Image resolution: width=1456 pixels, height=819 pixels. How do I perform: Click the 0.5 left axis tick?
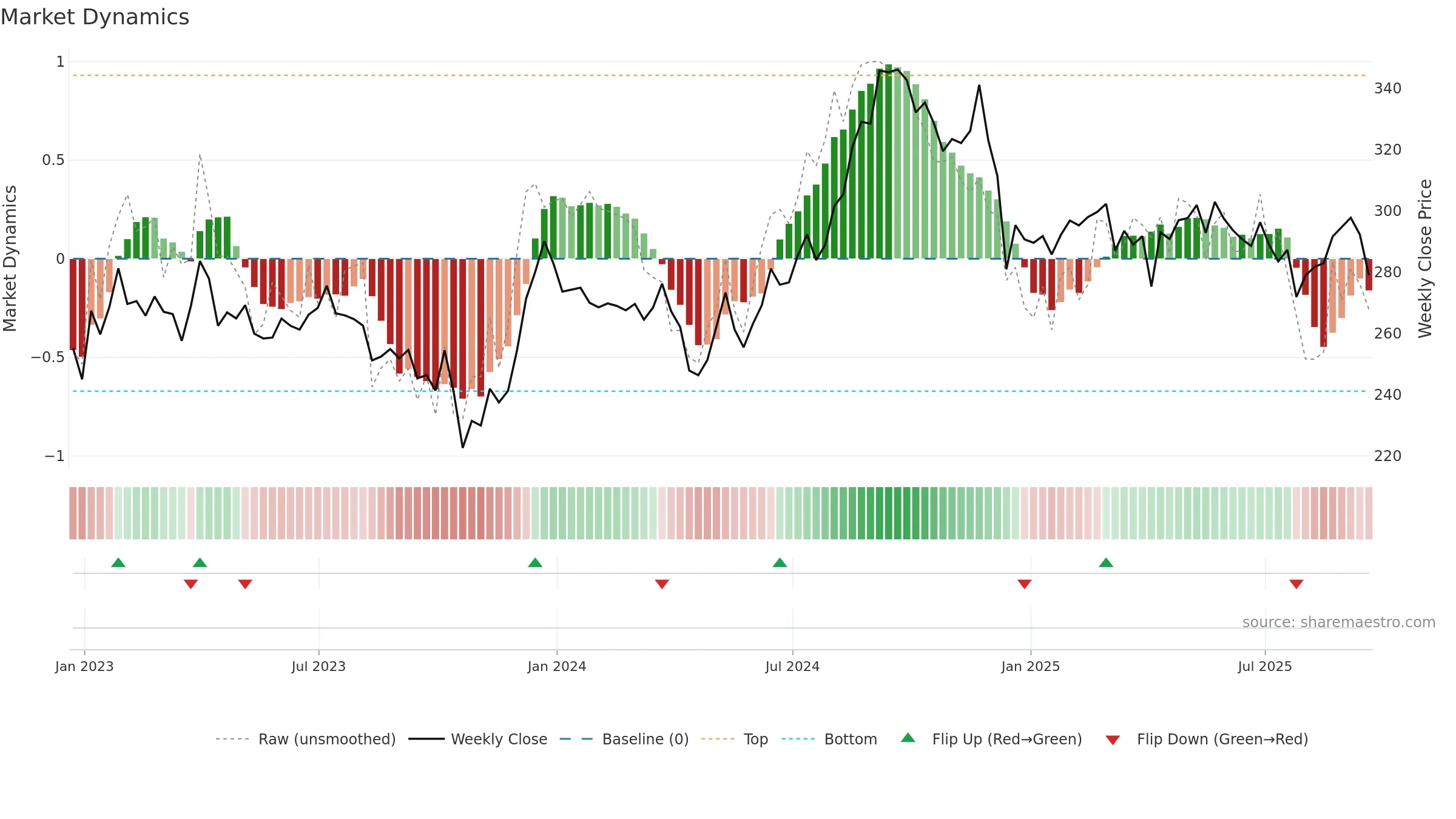(x=53, y=160)
